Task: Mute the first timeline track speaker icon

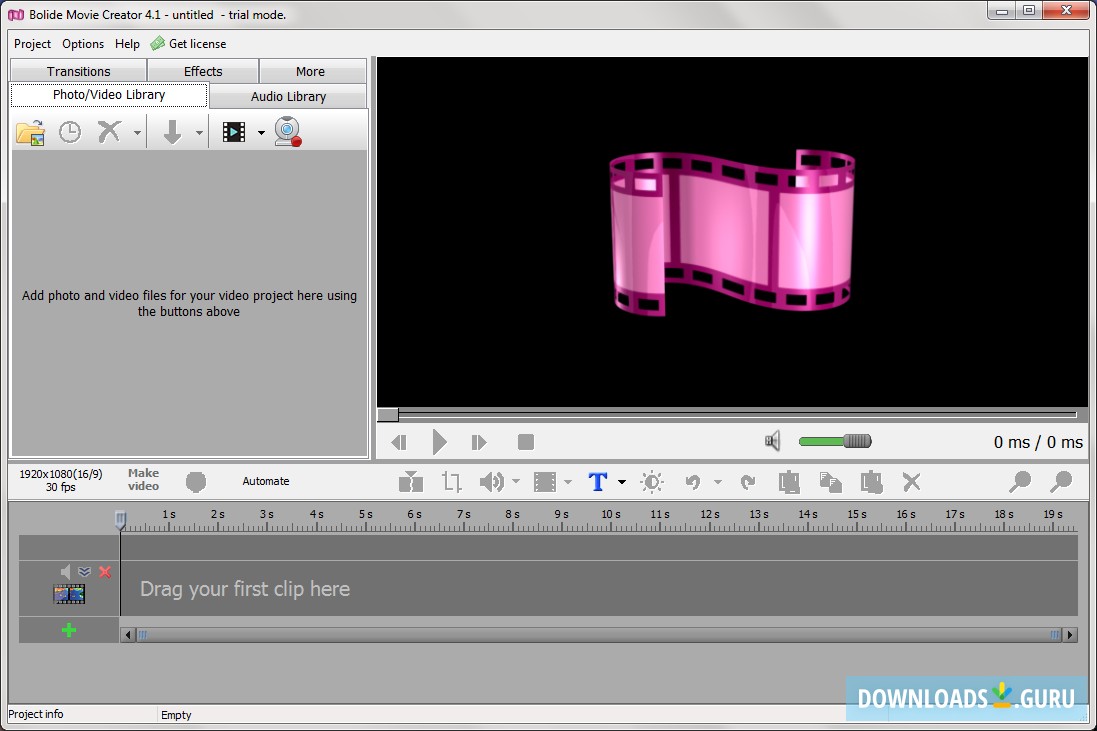Action: (66, 571)
